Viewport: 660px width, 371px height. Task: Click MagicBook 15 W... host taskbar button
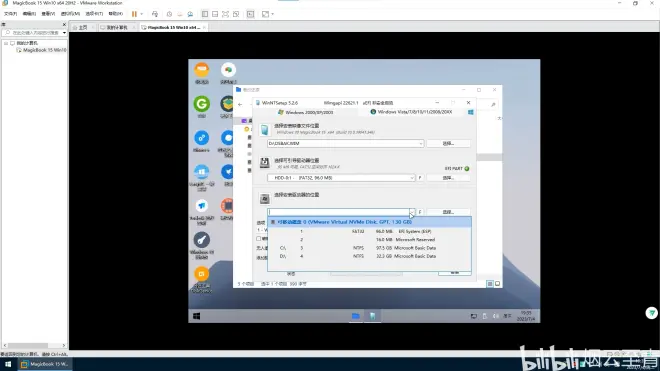[x=45, y=364]
